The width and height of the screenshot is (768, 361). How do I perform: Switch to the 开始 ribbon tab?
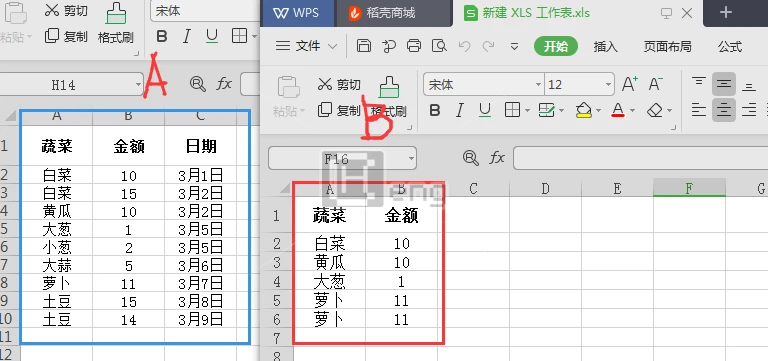tap(555, 47)
